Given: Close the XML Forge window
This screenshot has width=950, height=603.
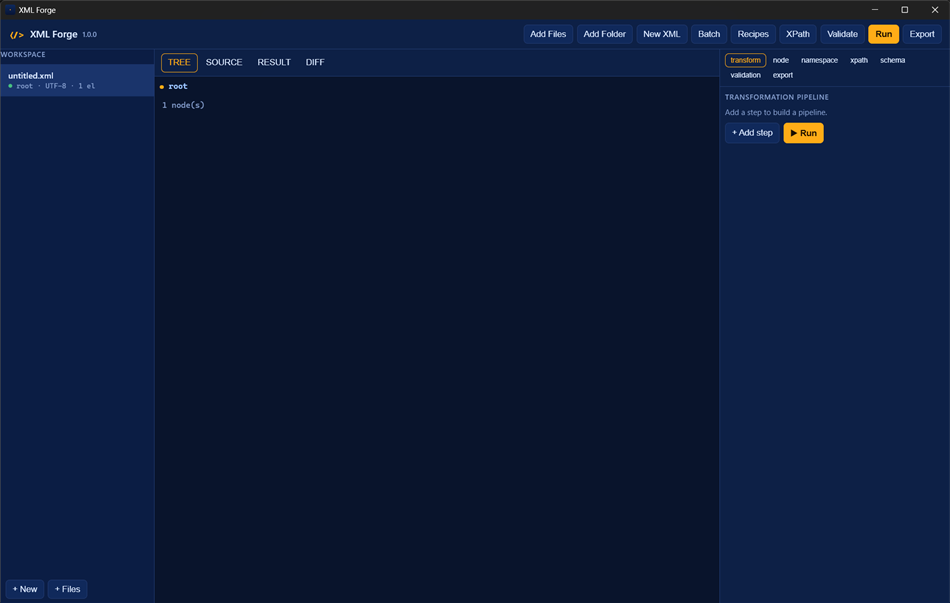Looking at the screenshot, I should coord(935,10).
